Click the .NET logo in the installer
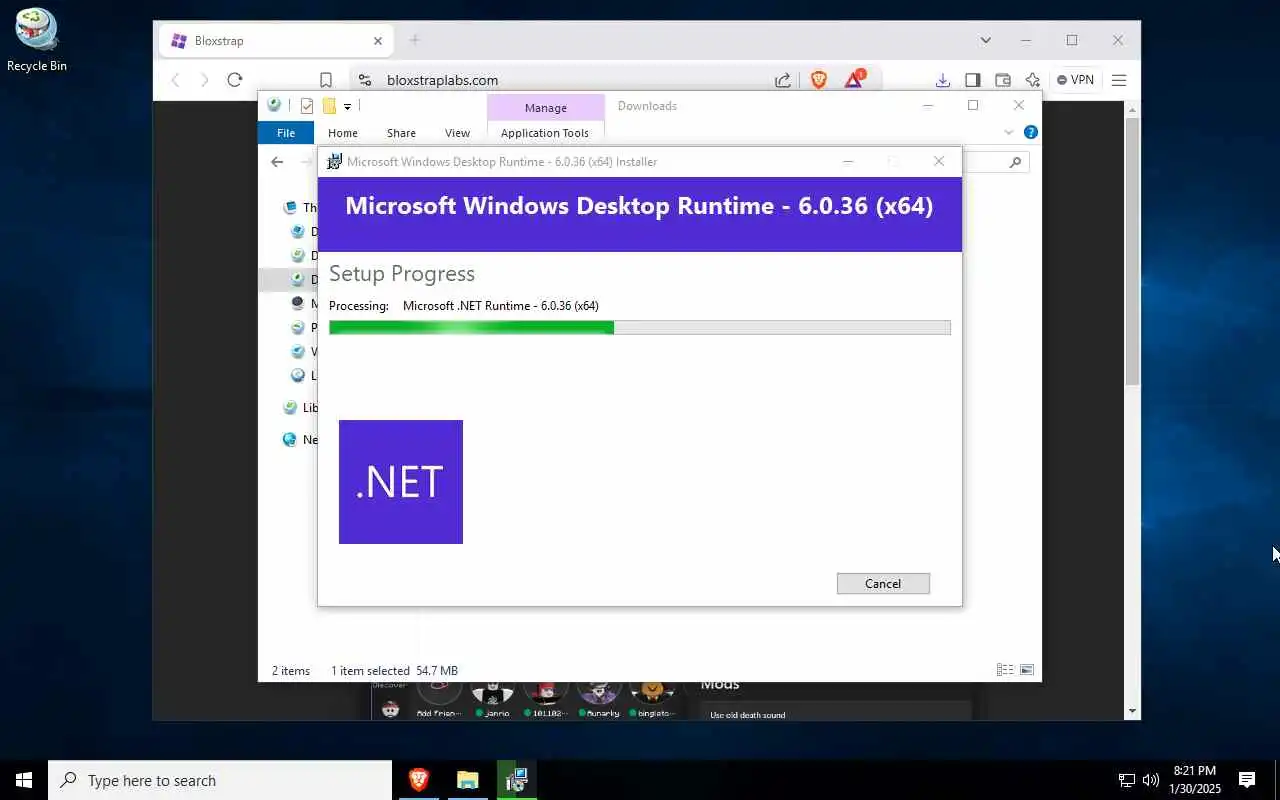The image size is (1280, 800). [401, 482]
